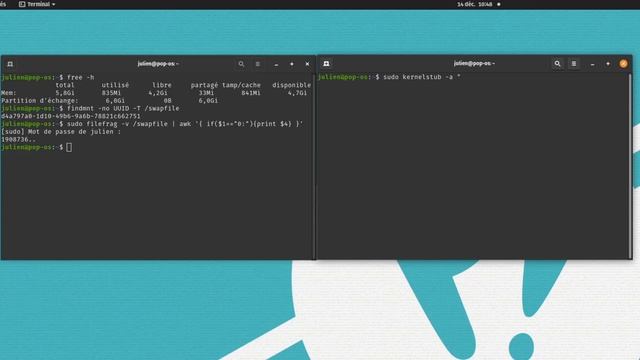
Task: Click the 'utilisé' column header
Action: coord(115,85)
